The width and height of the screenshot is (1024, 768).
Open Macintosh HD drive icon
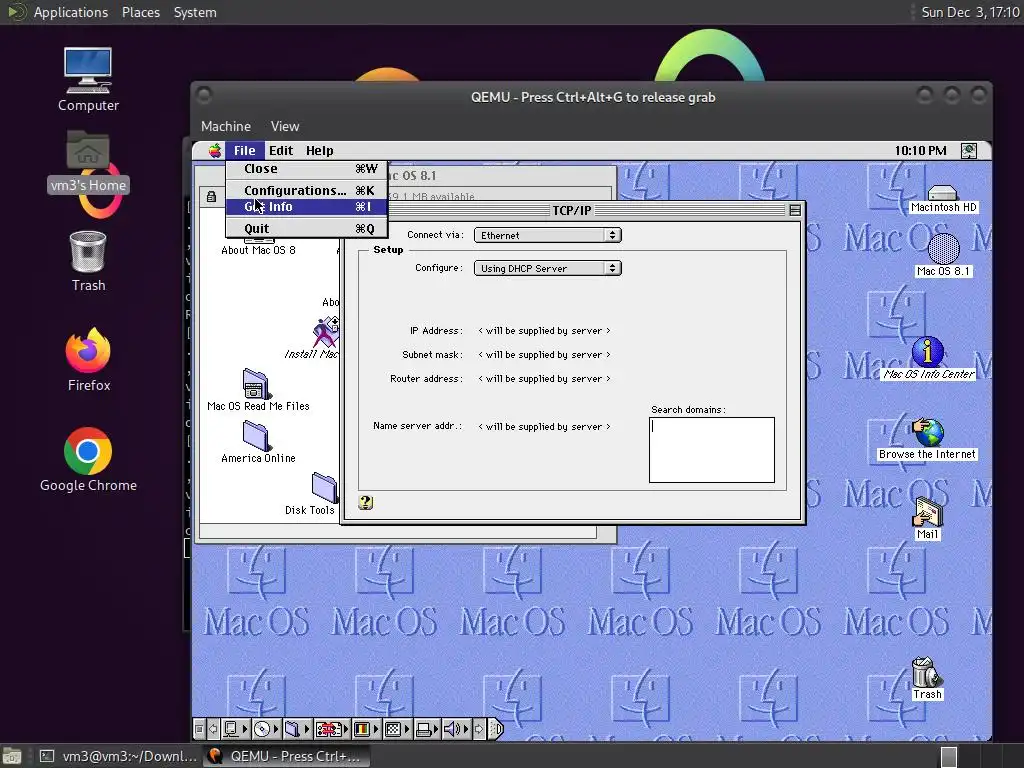(x=943, y=199)
